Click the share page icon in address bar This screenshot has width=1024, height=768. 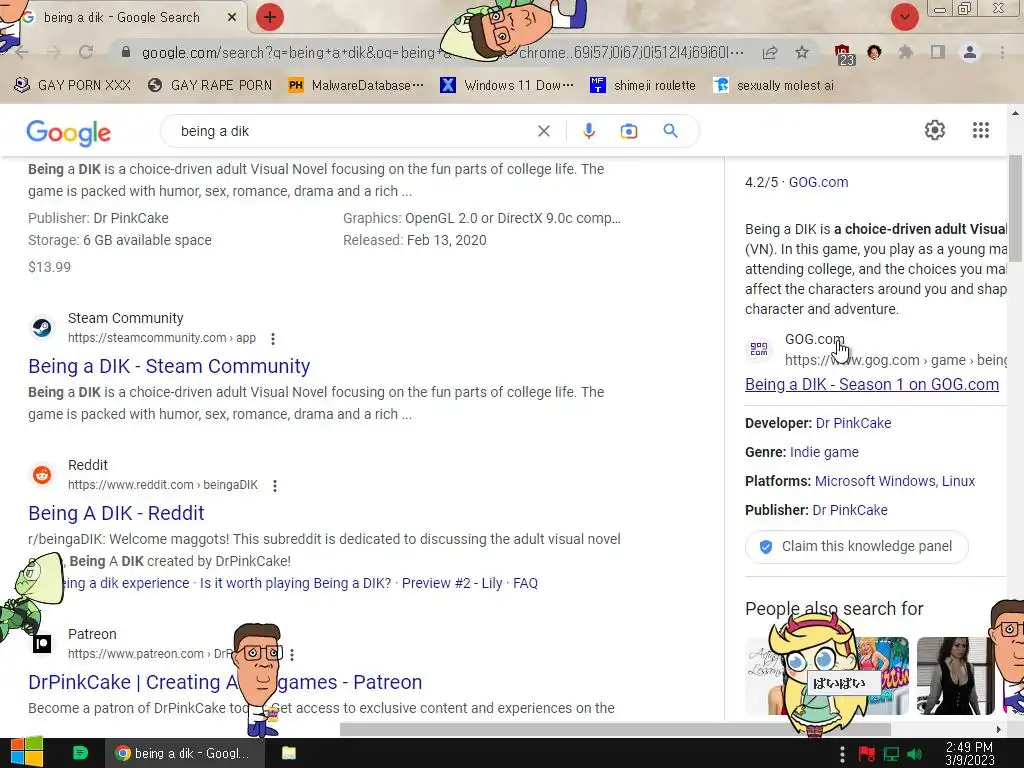click(x=770, y=52)
